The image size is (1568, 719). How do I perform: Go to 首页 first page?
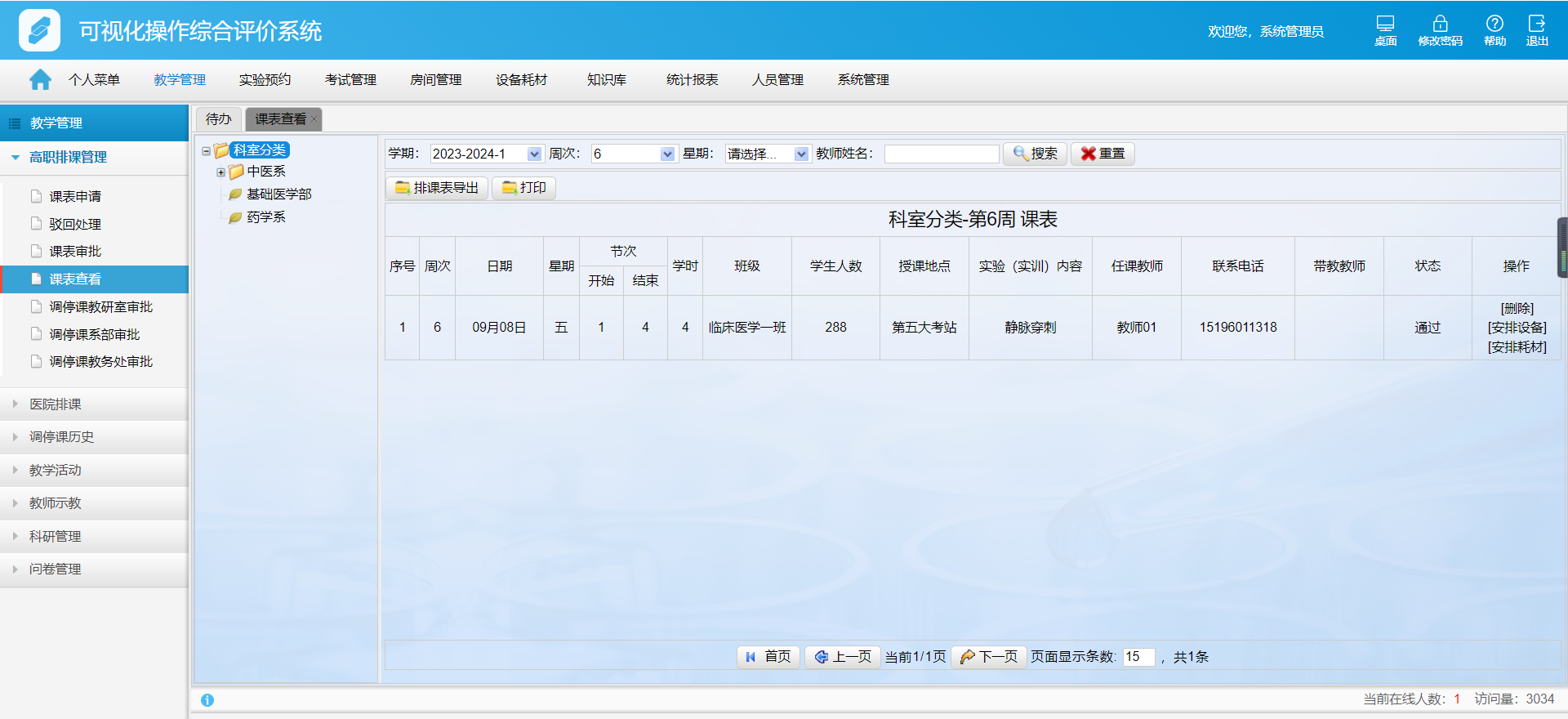pos(768,657)
